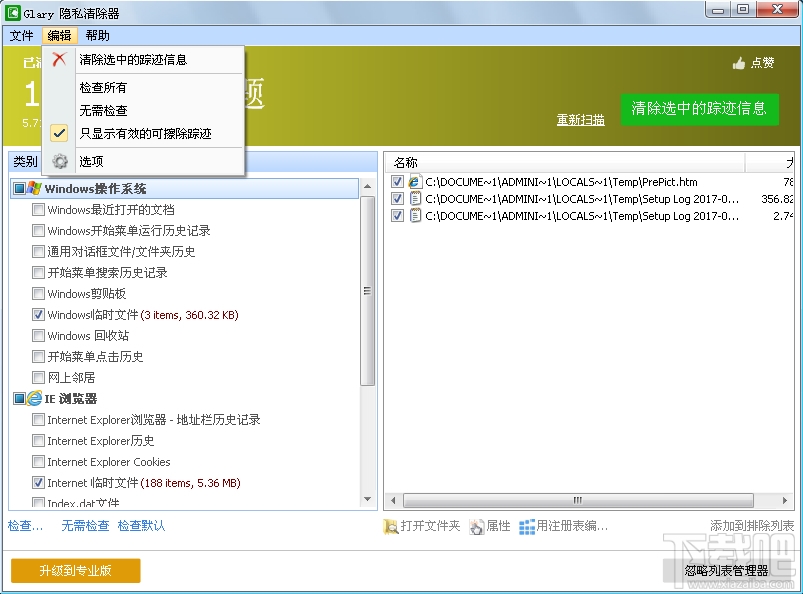The image size is (803, 594).
Task: Click the notepad icon of Setup Log 2.74 row
Action: (x=415, y=216)
